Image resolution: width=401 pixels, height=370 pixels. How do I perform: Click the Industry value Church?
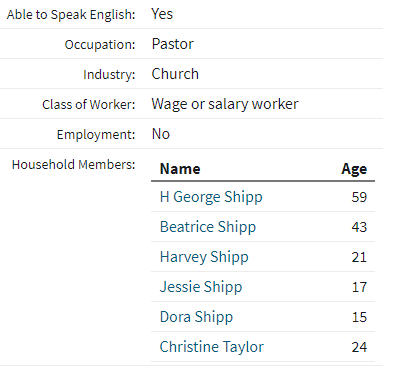175,74
